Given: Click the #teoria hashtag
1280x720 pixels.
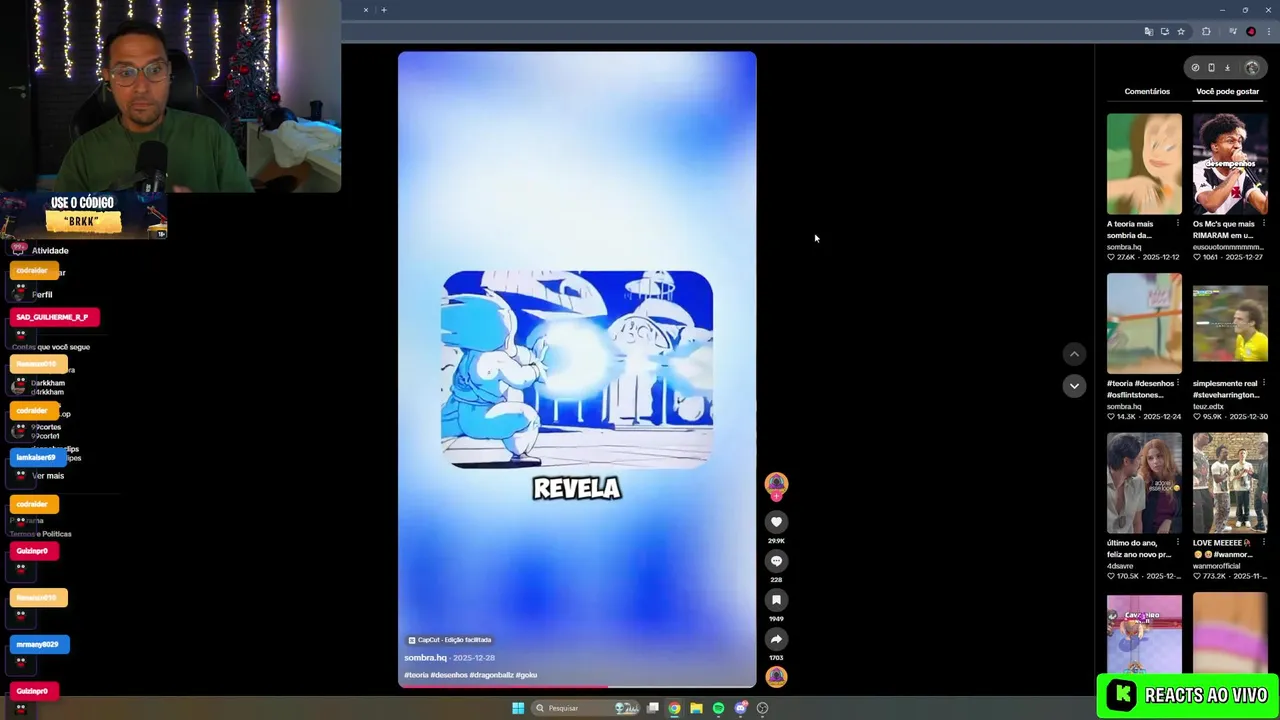Looking at the screenshot, I should tap(416, 675).
